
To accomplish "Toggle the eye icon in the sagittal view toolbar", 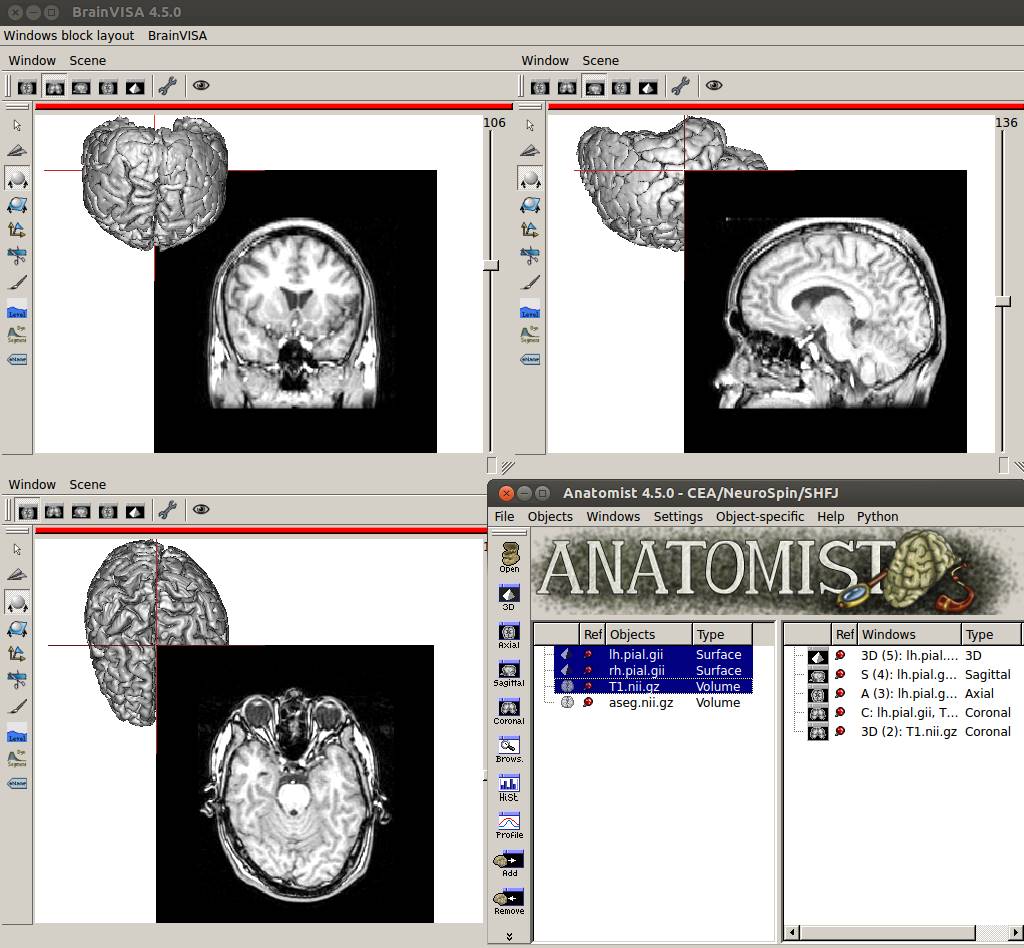I will (714, 86).
